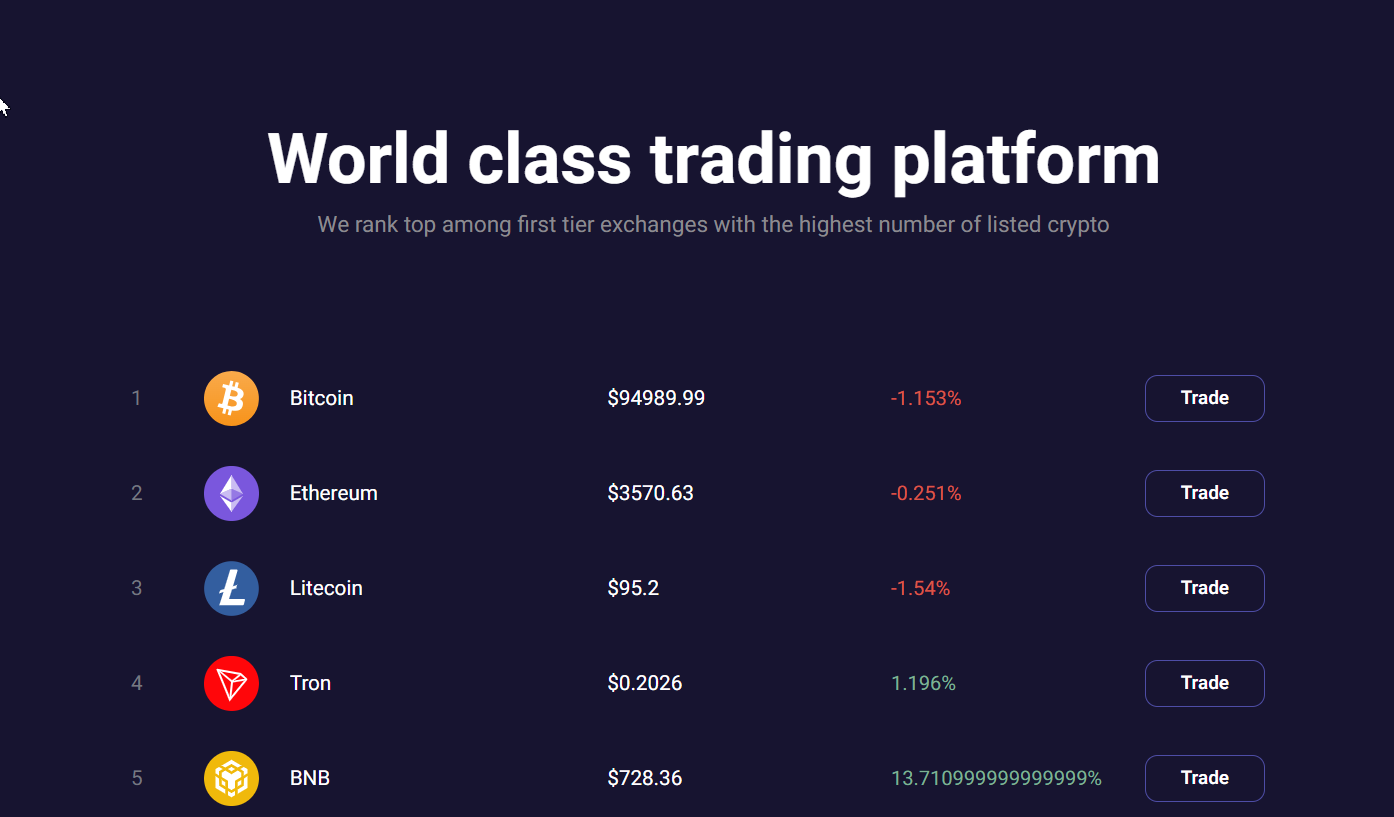Start trading BNB with Trade button
The height and width of the screenshot is (817, 1394).
(1204, 778)
